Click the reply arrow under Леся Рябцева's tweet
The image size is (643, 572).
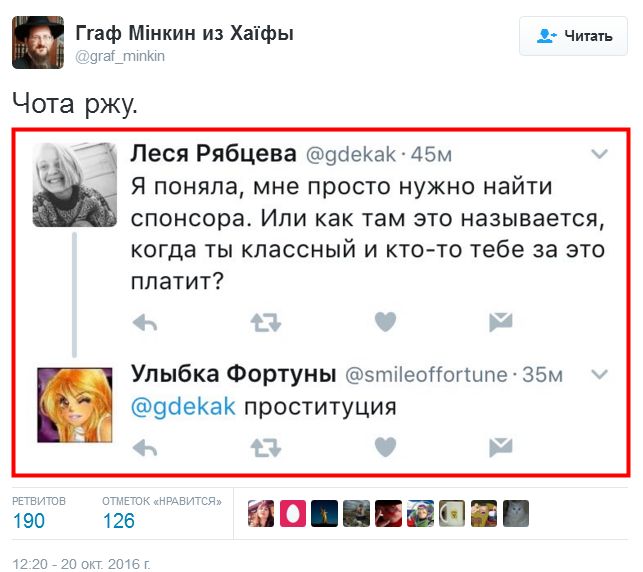pyautogui.click(x=146, y=321)
